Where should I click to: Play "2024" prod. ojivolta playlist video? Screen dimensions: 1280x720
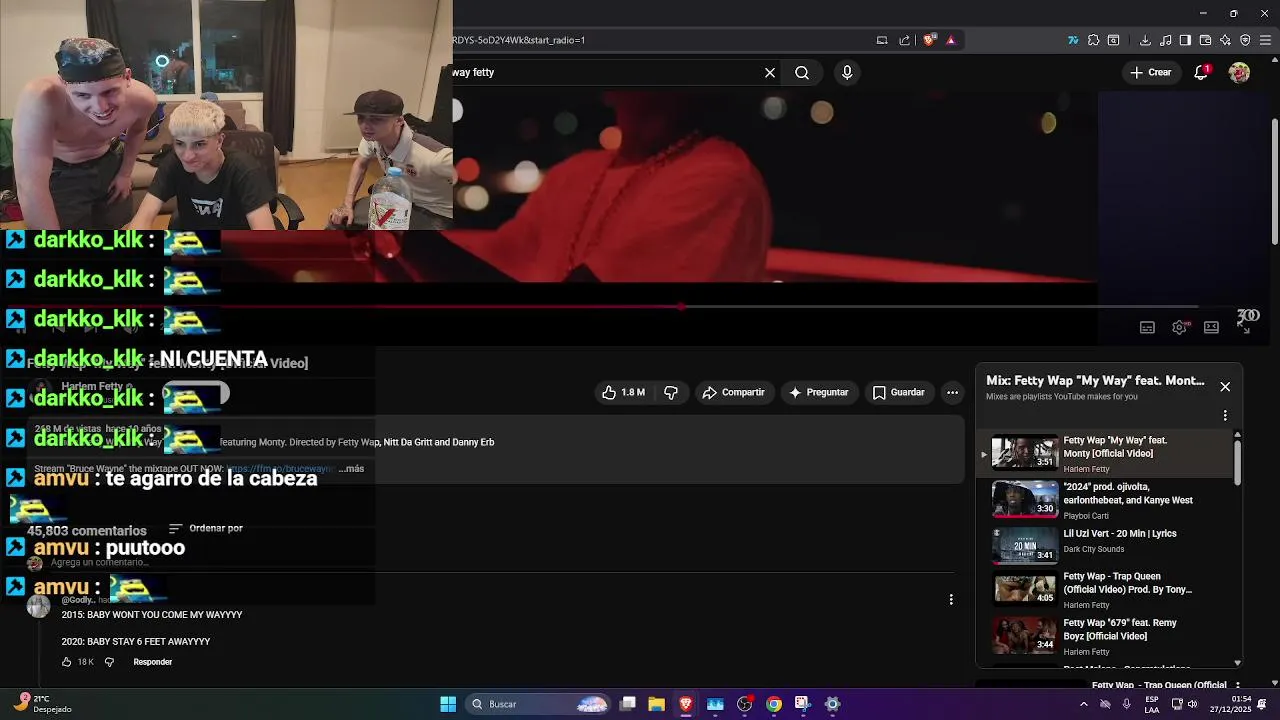tap(1105, 500)
